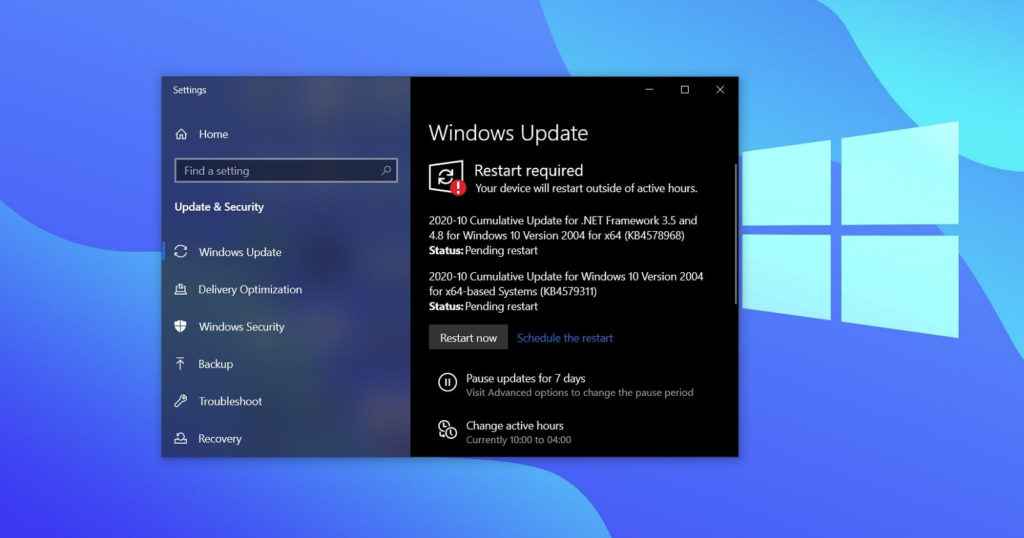
Task: Click the .NET Framework KB4578968 update text
Action: (563, 228)
